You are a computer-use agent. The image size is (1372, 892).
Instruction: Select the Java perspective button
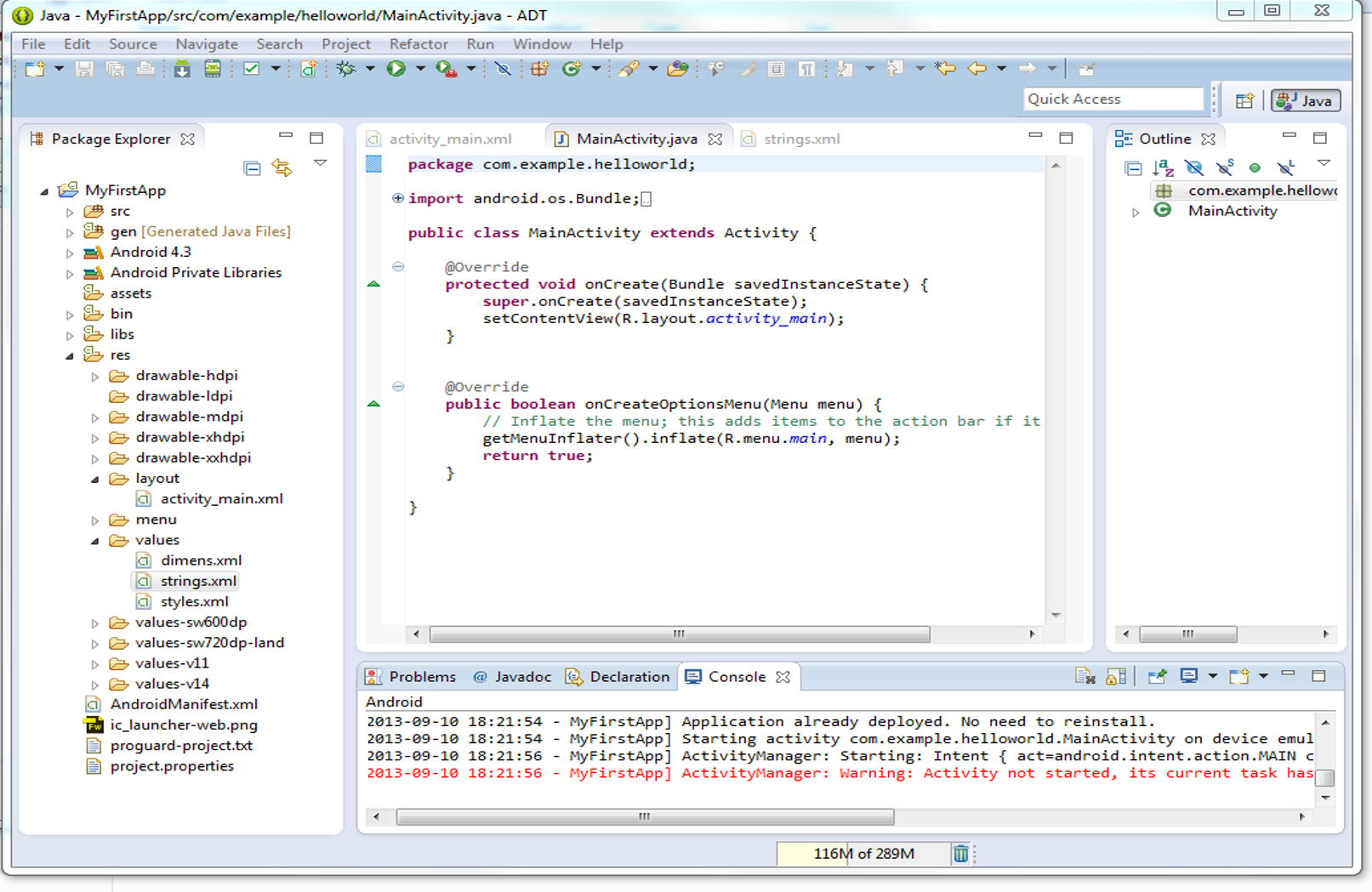pos(1306,100)
